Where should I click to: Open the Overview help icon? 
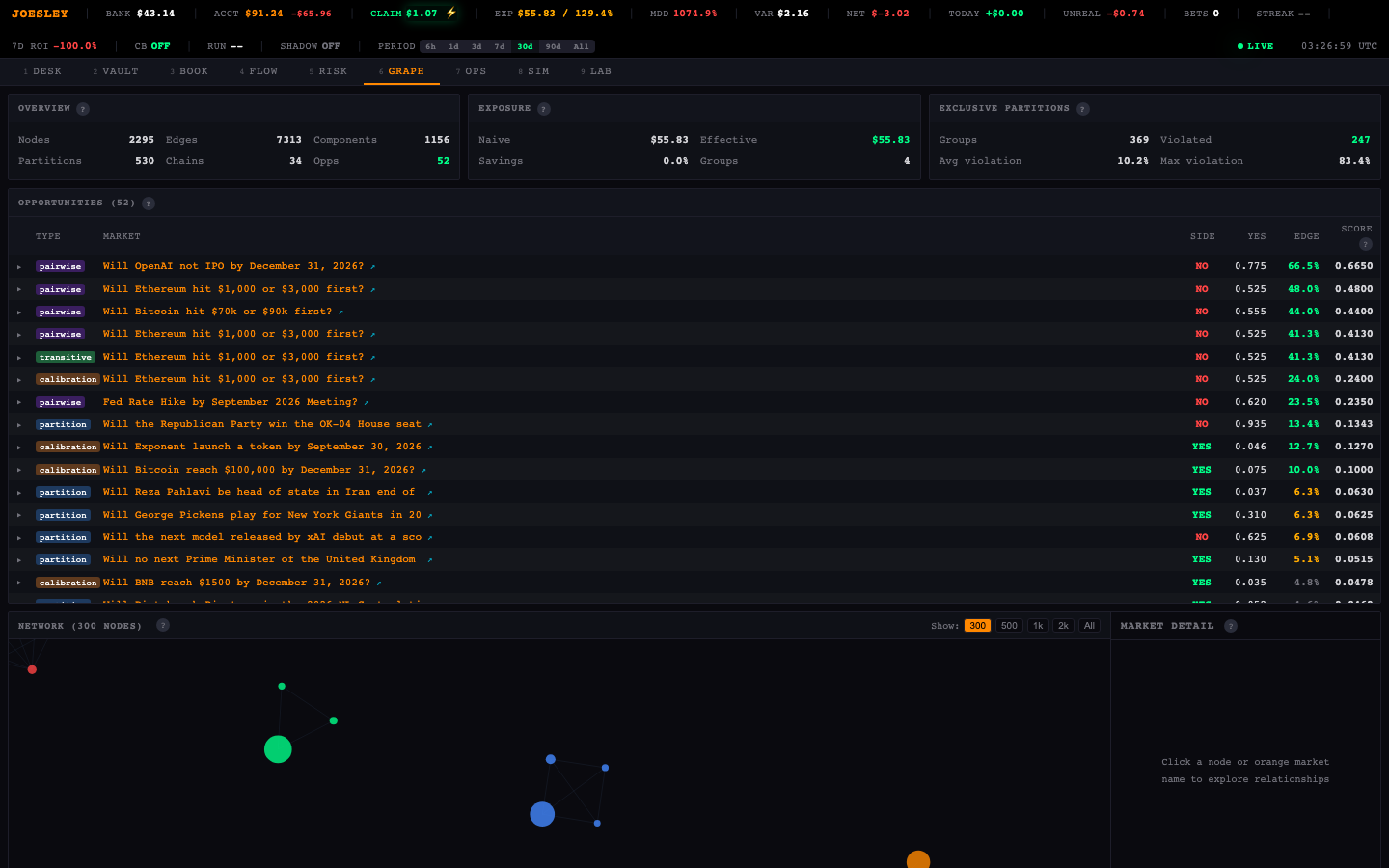pos(83,109)
